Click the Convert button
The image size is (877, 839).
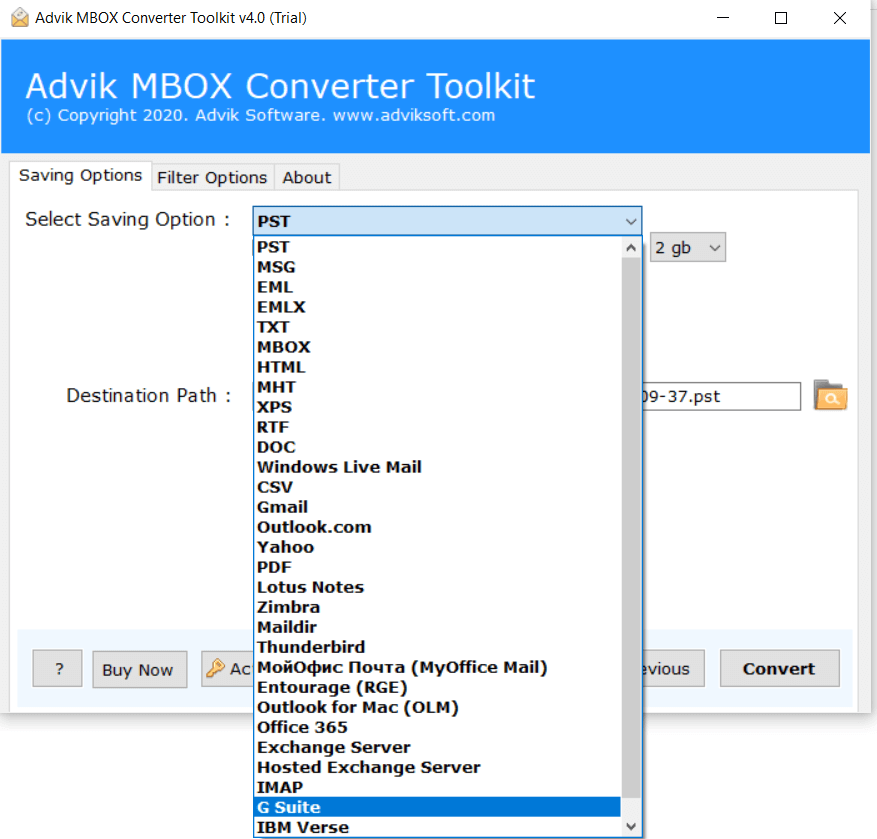(x=779, y=668)
